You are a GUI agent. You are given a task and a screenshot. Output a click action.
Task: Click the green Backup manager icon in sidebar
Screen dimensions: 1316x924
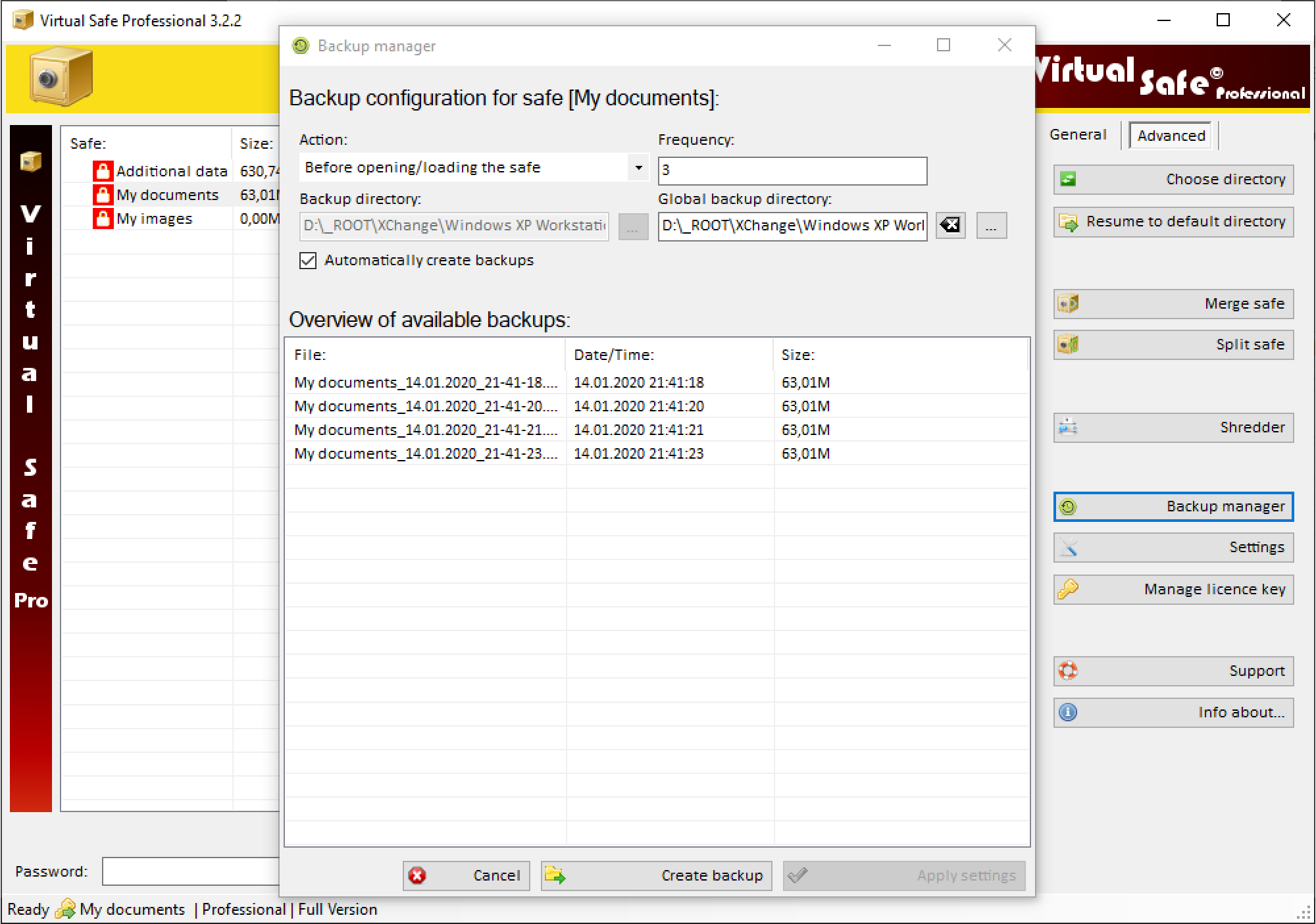(1068, 507)
